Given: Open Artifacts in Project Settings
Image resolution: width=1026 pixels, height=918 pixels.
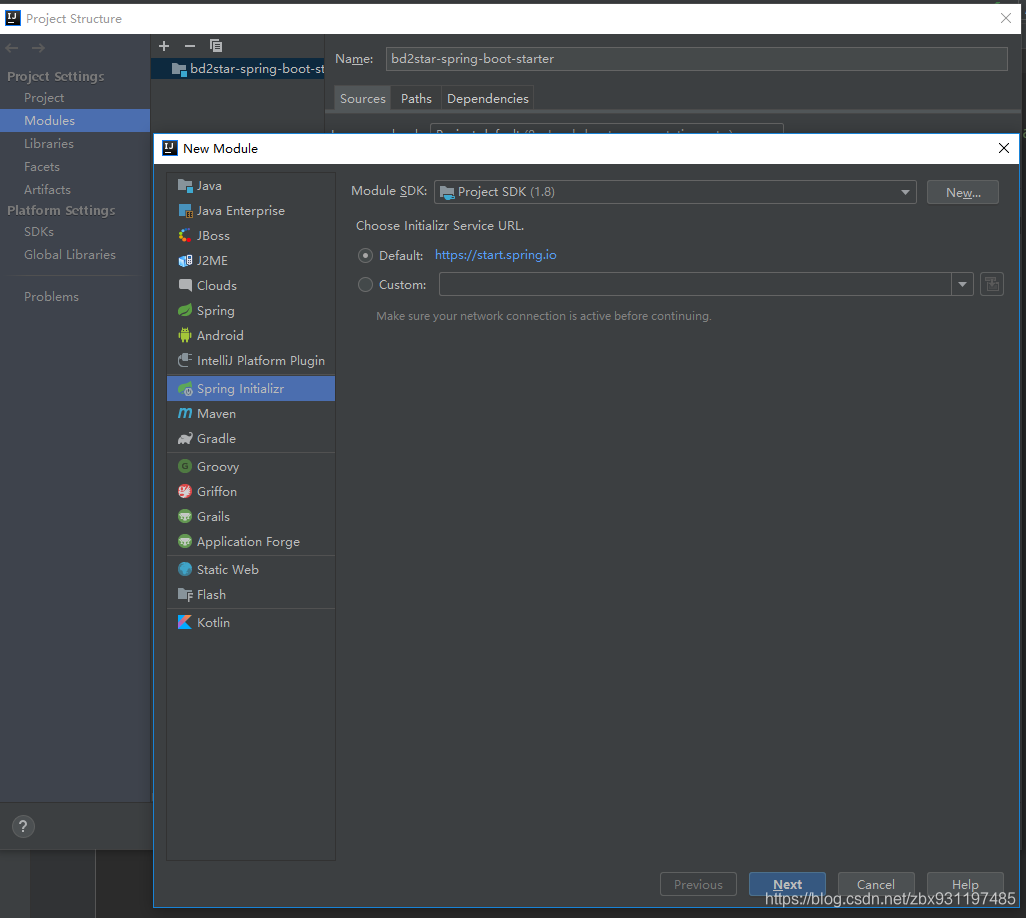Looking at the screenshot, I should 47,190.
